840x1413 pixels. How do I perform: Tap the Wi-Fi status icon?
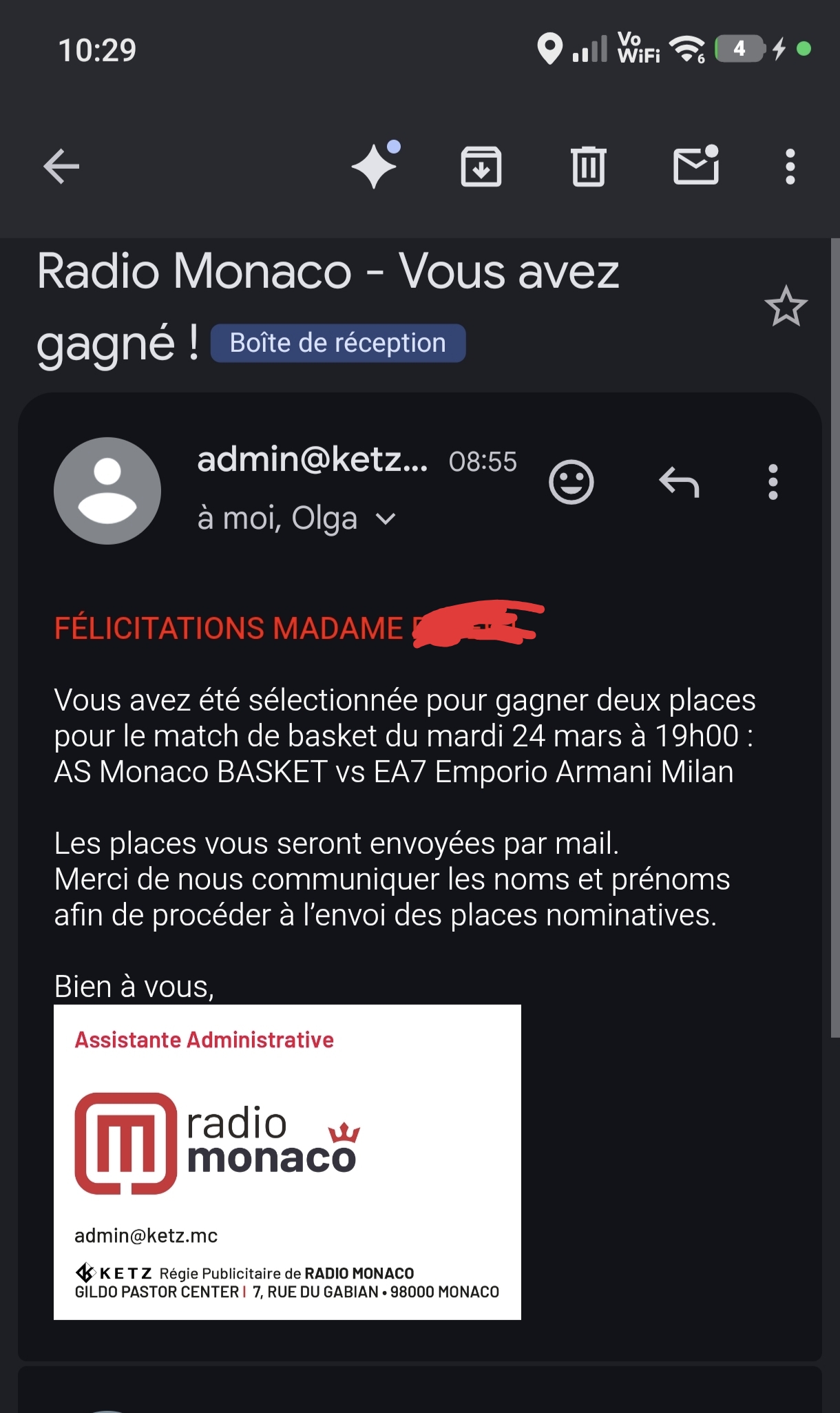click(686, 50)
